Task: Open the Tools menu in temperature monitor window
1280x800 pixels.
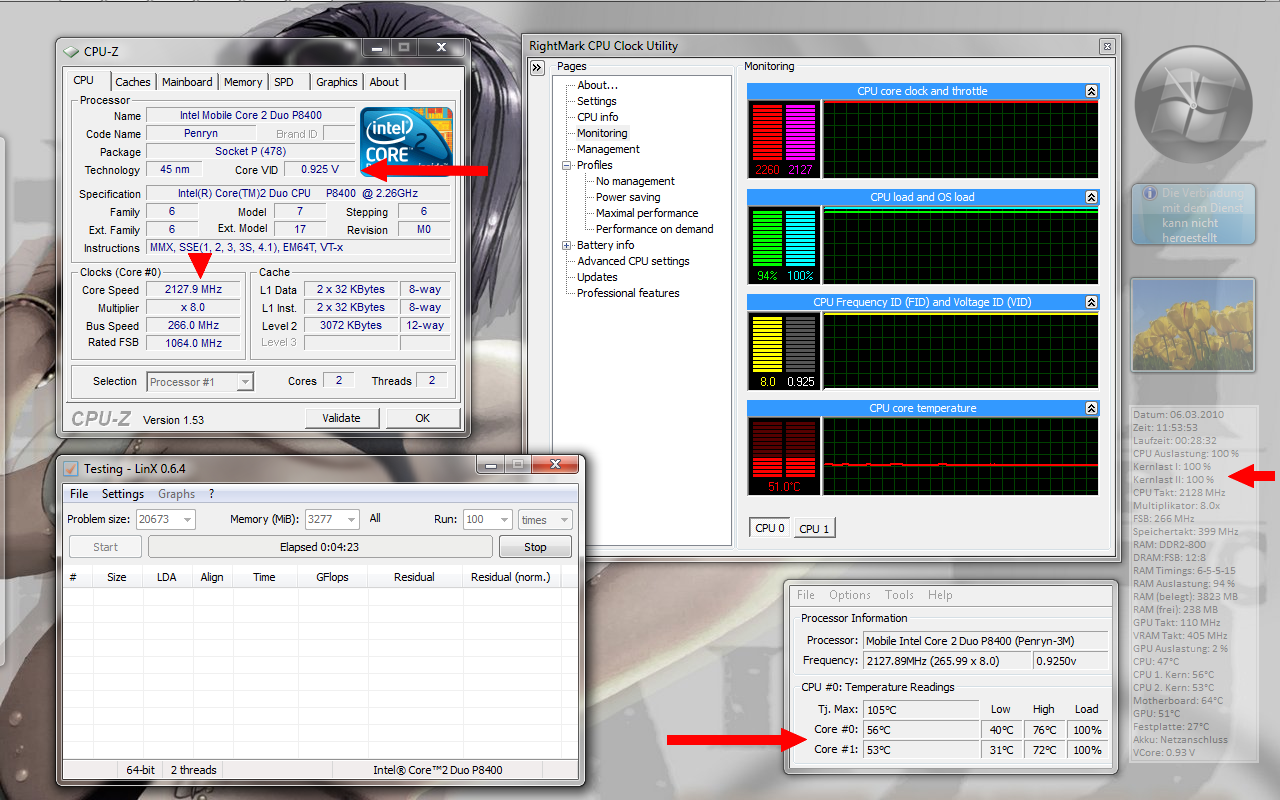Action: tap(899, 595)
